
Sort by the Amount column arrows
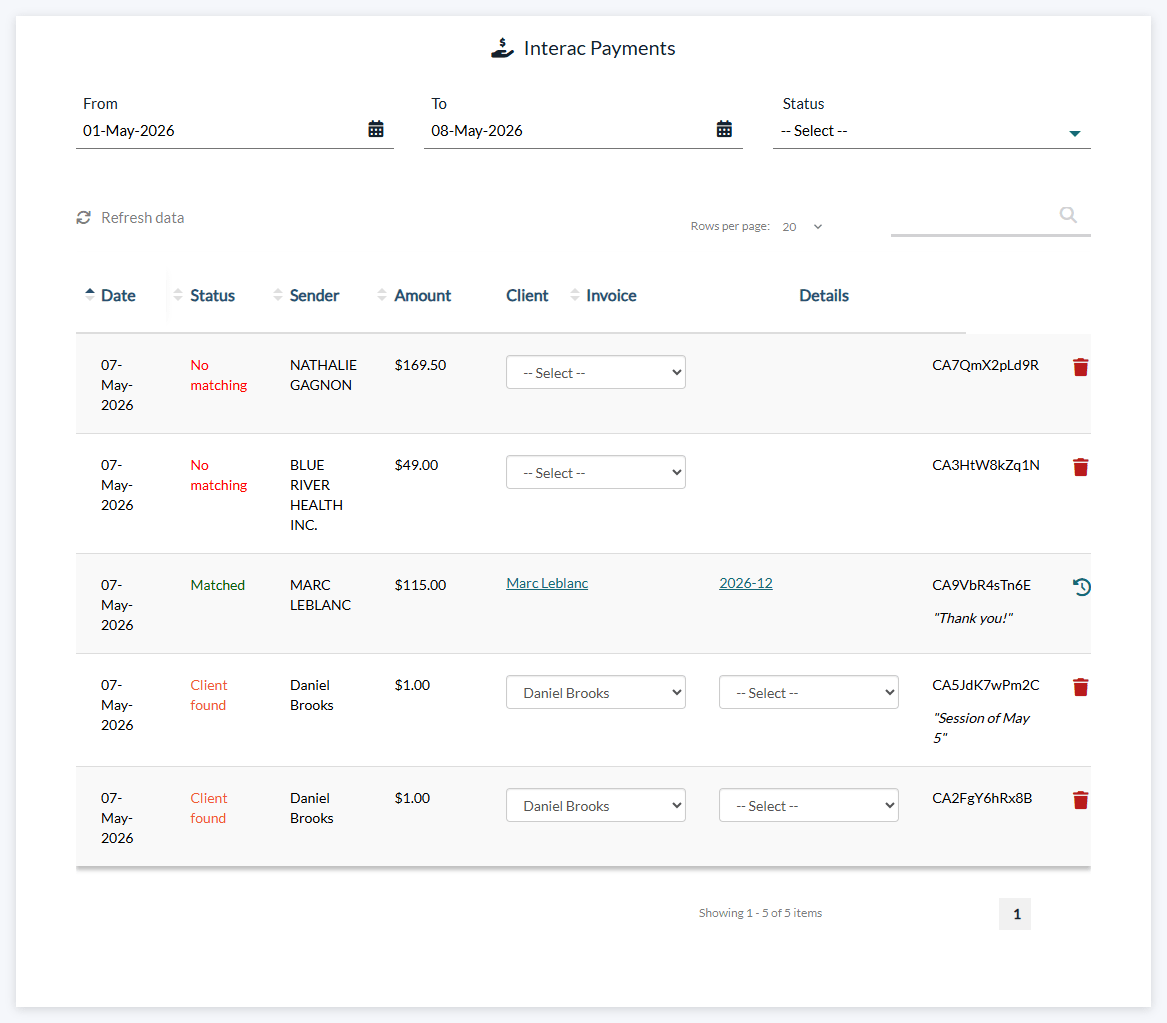[382, 295]
